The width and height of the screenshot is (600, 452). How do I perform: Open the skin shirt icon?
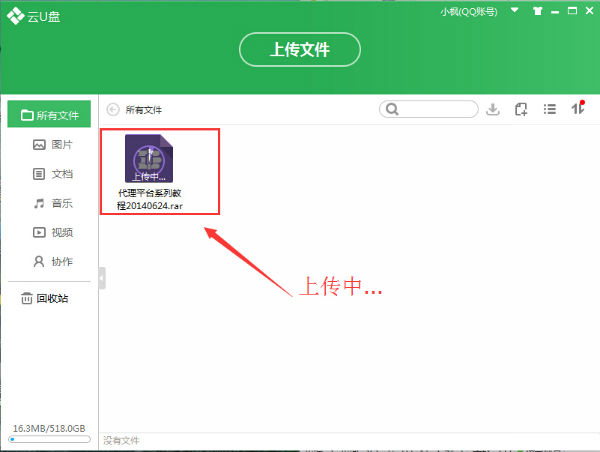click(x=538, y=11)
